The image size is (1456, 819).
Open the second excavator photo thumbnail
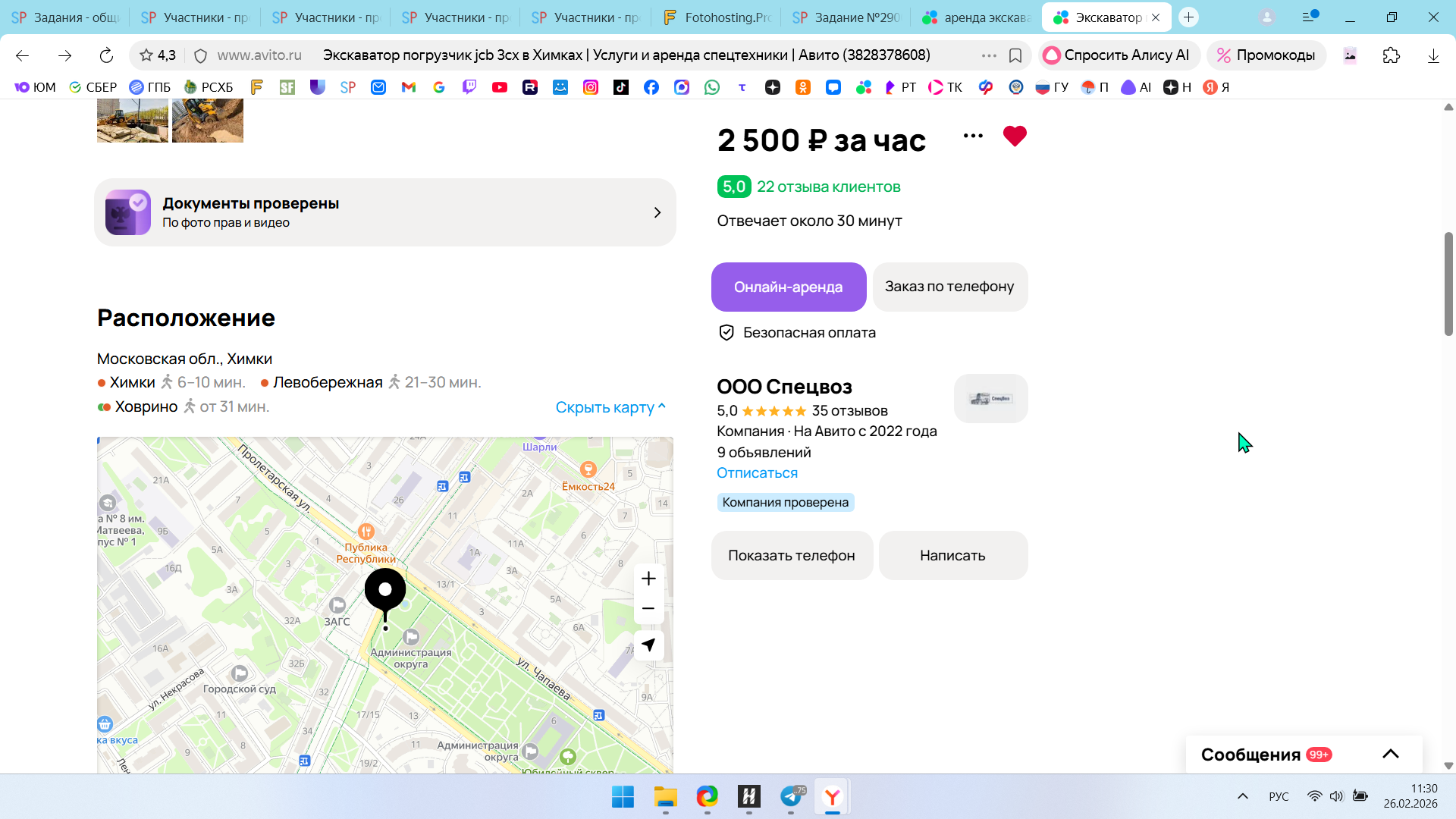[x=207, y=120]
